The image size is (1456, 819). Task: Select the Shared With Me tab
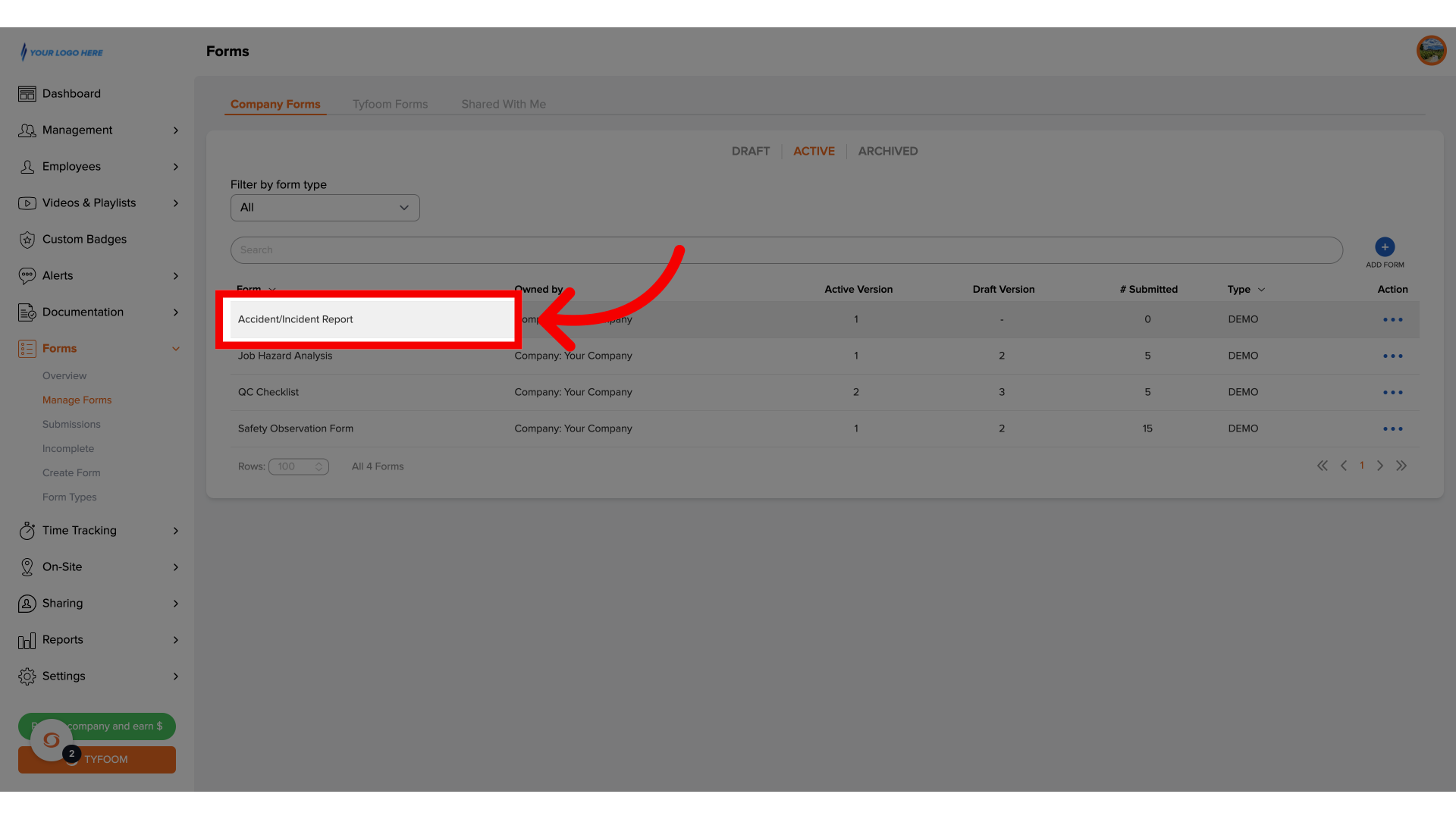coord(504,104)
